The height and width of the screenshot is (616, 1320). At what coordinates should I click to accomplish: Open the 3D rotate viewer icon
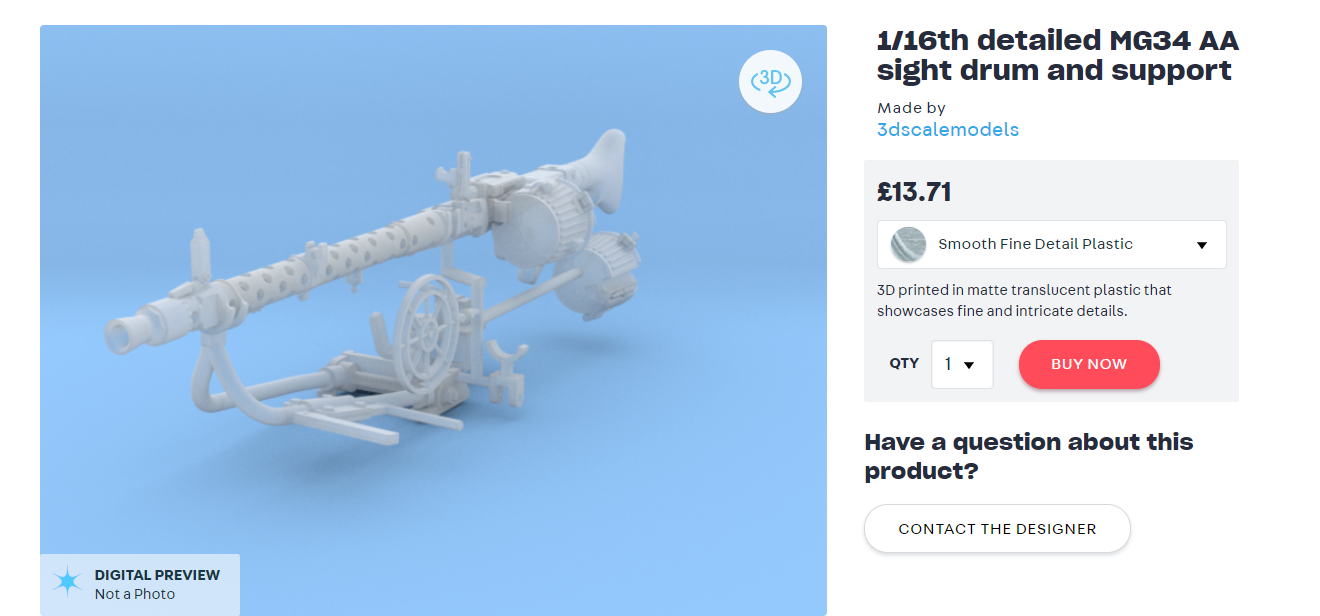coord(770,80)
